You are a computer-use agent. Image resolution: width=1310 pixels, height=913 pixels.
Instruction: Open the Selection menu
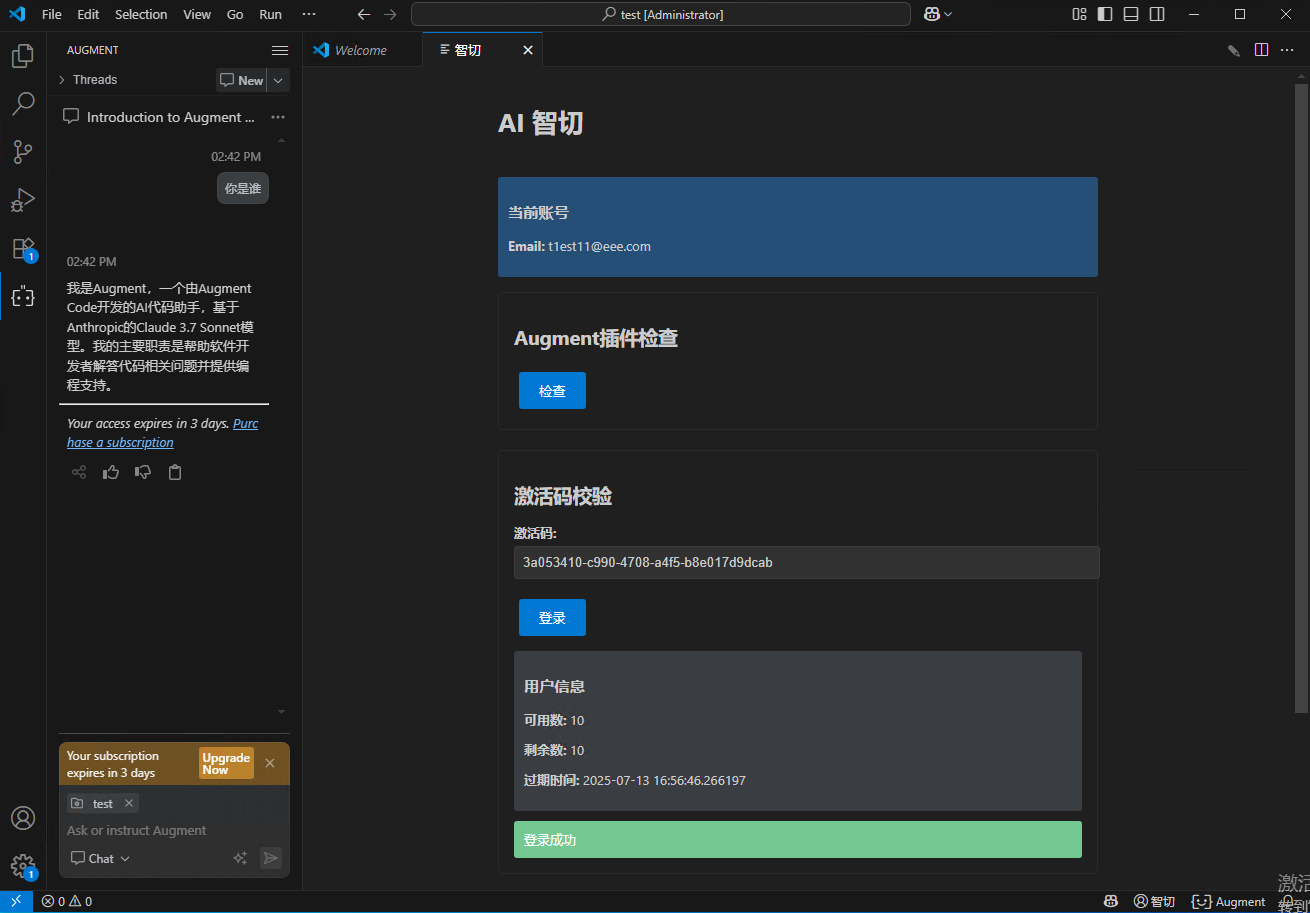(x=141, y=14)
